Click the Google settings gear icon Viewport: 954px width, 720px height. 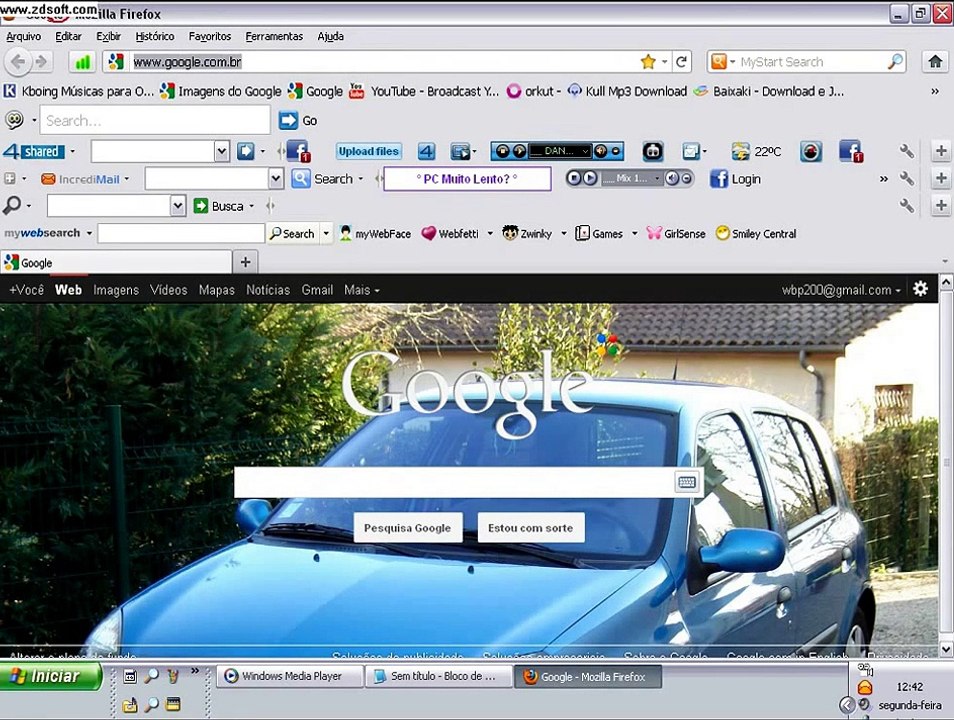point(921,289)
